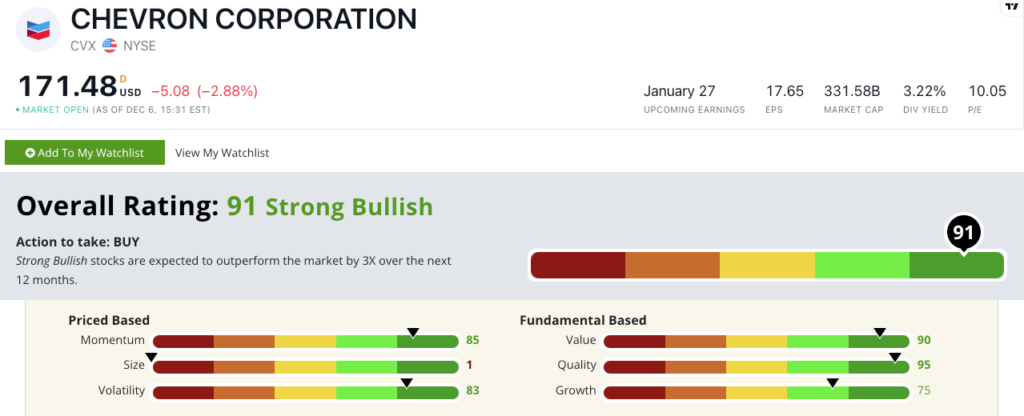Image resolution: width=1024 pixels, height=416 pixels.
Task: Click the Momentum triangle marker
Action: pos(412,331)
